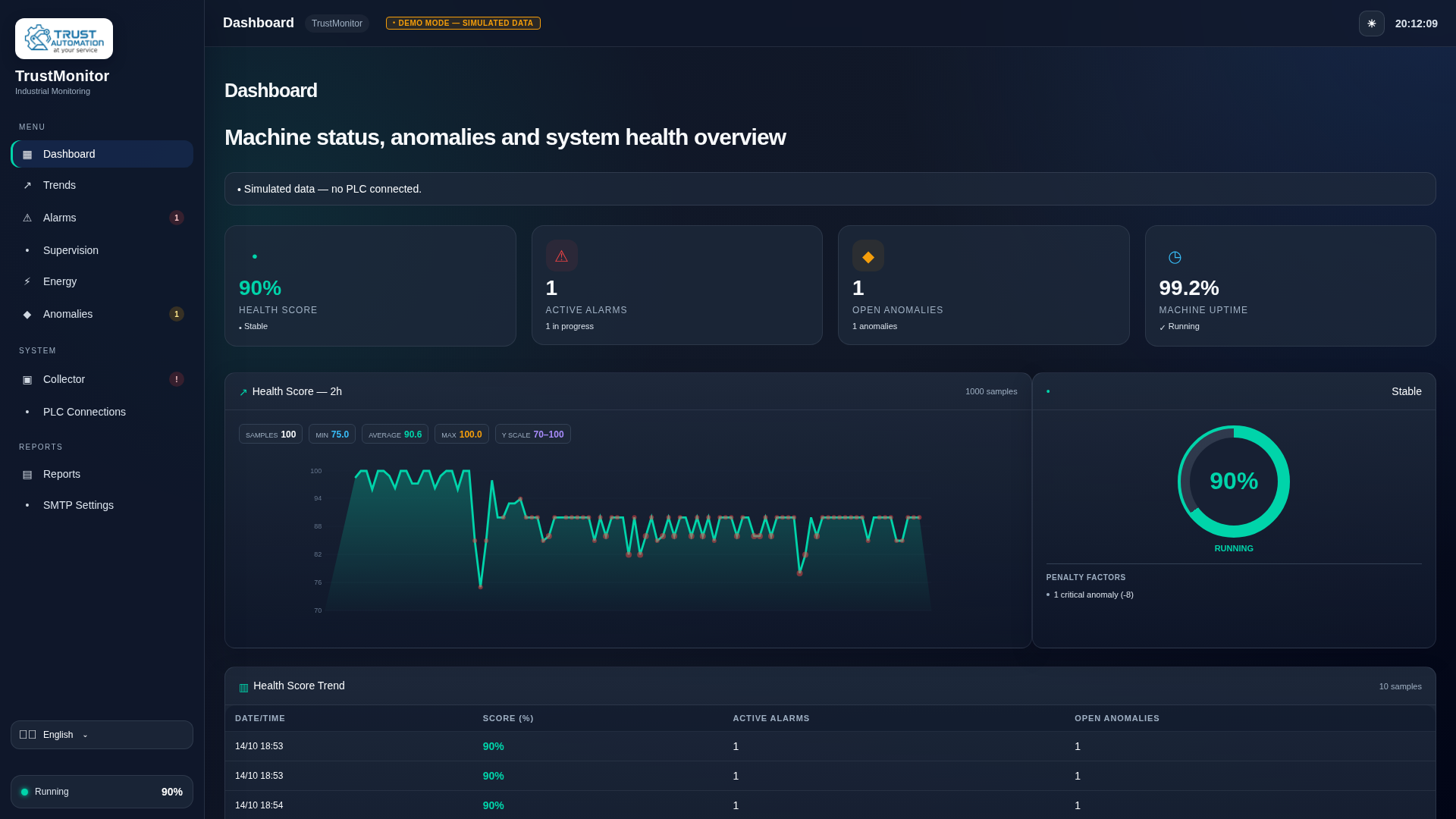Click the red Active Alarms warning icon
1456x819 pixels.
(561, 256)
